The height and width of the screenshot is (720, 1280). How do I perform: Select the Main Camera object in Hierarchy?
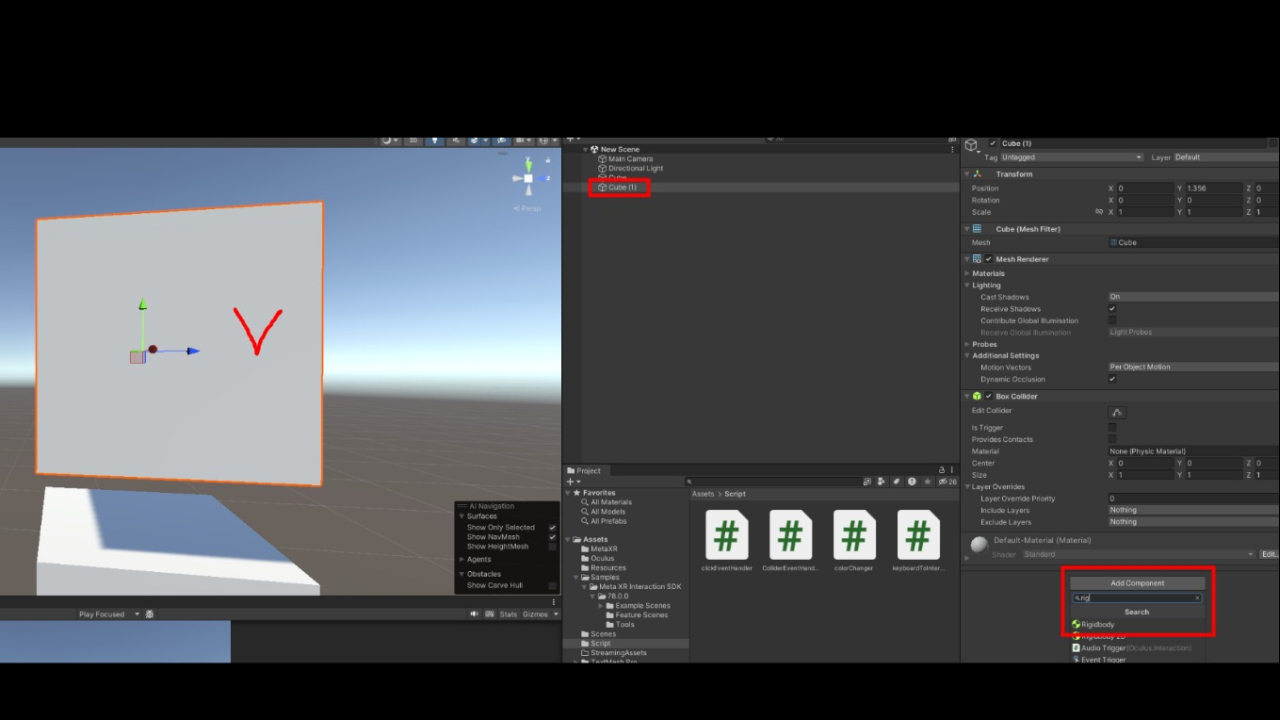tap(630, 159)
